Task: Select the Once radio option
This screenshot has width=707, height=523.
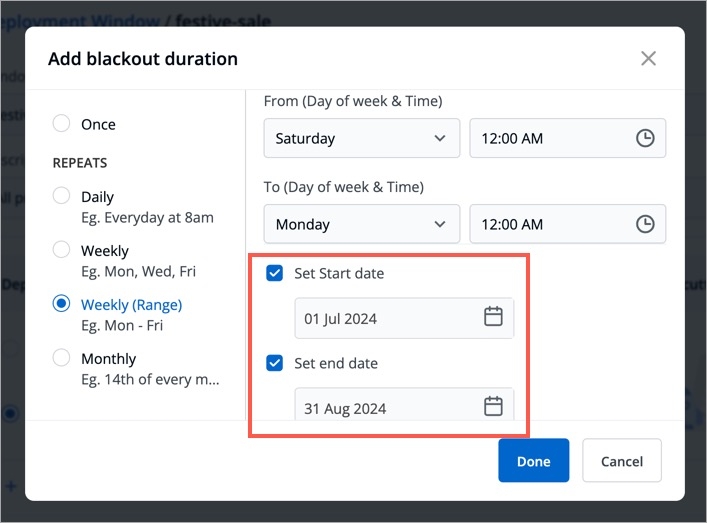Action: point(61,123)
